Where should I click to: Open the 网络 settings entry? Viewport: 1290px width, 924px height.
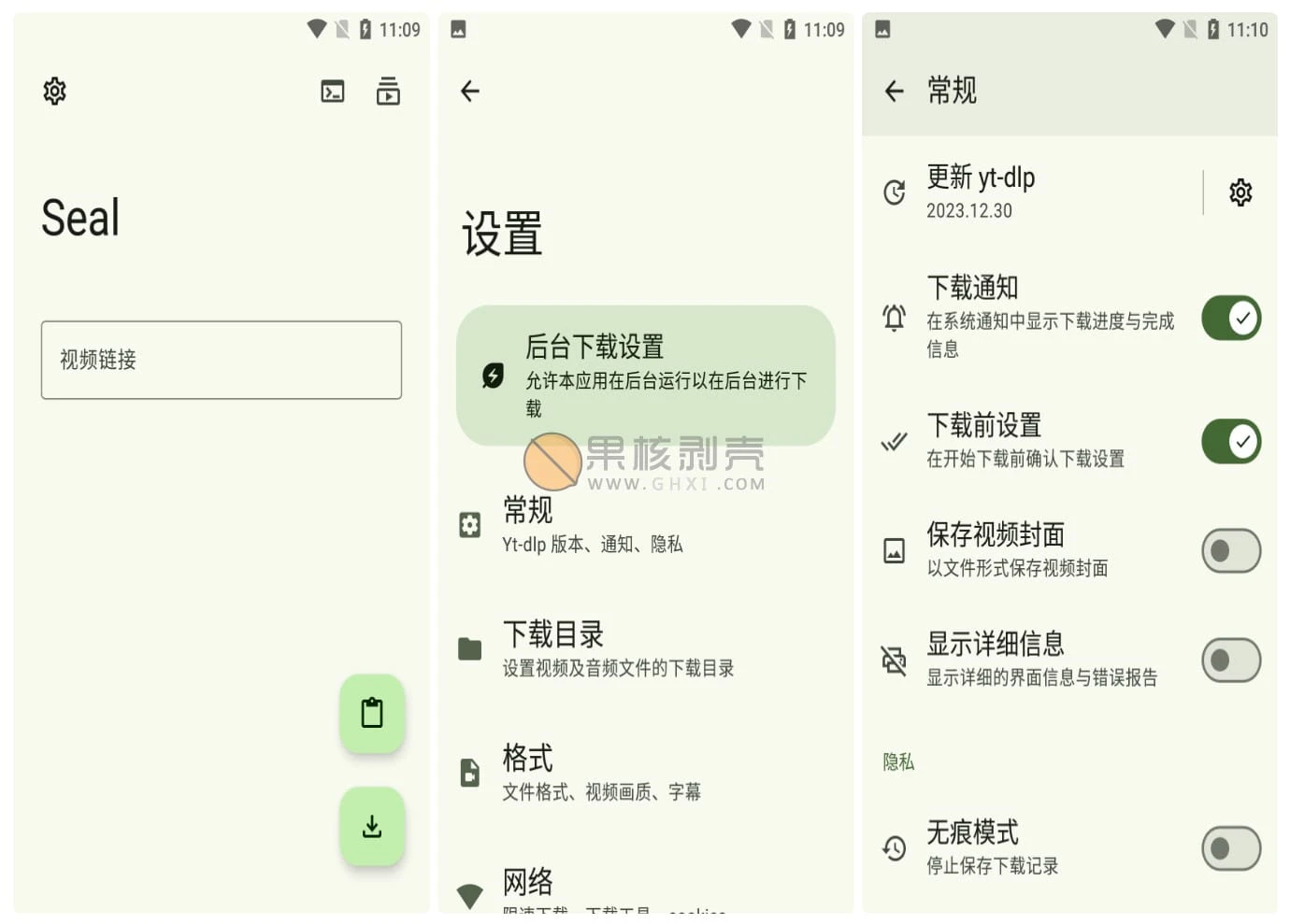pos(646,888)
